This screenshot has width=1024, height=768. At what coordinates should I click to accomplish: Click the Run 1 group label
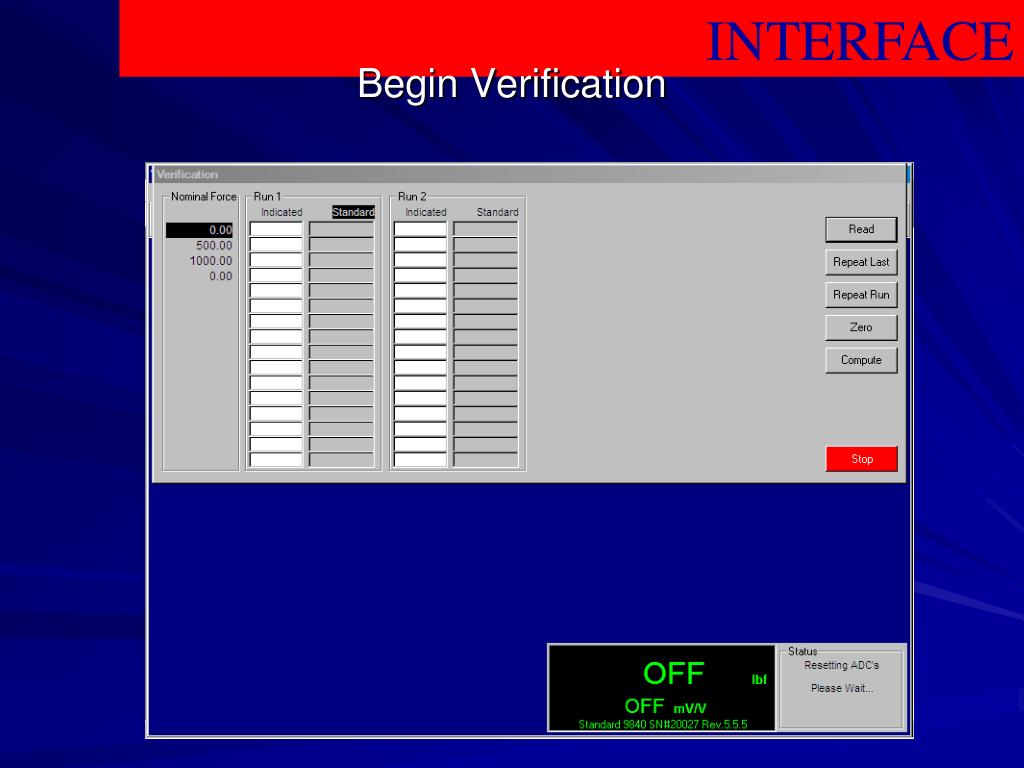pyautogui.click(x=267, y=197)
